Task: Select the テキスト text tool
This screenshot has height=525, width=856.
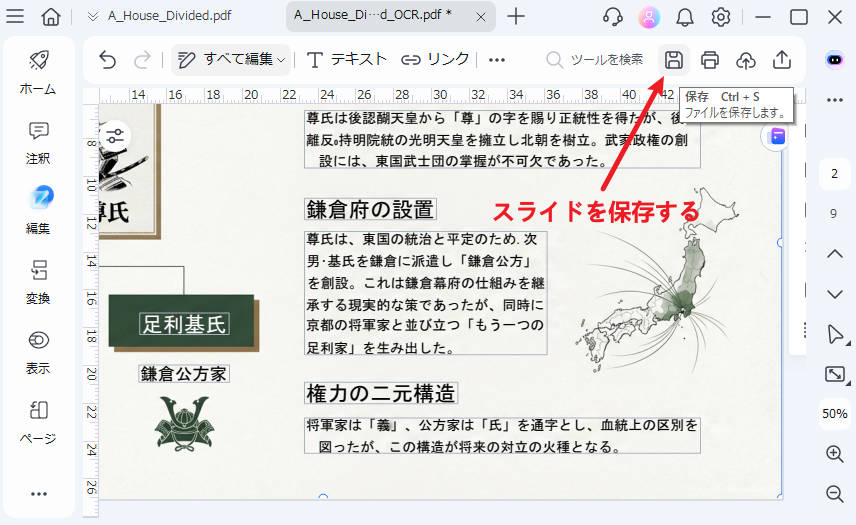Action: point(346,59)
